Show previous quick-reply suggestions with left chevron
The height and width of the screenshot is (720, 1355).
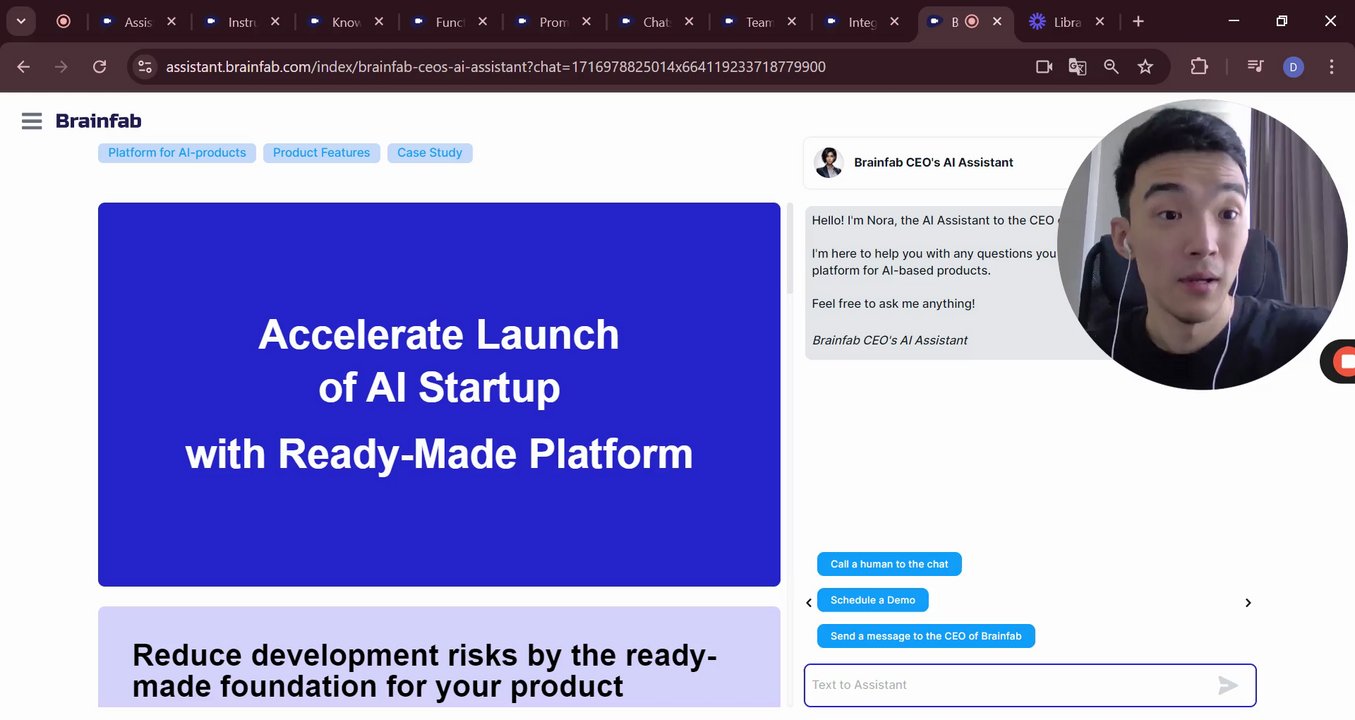click(809, 603)
